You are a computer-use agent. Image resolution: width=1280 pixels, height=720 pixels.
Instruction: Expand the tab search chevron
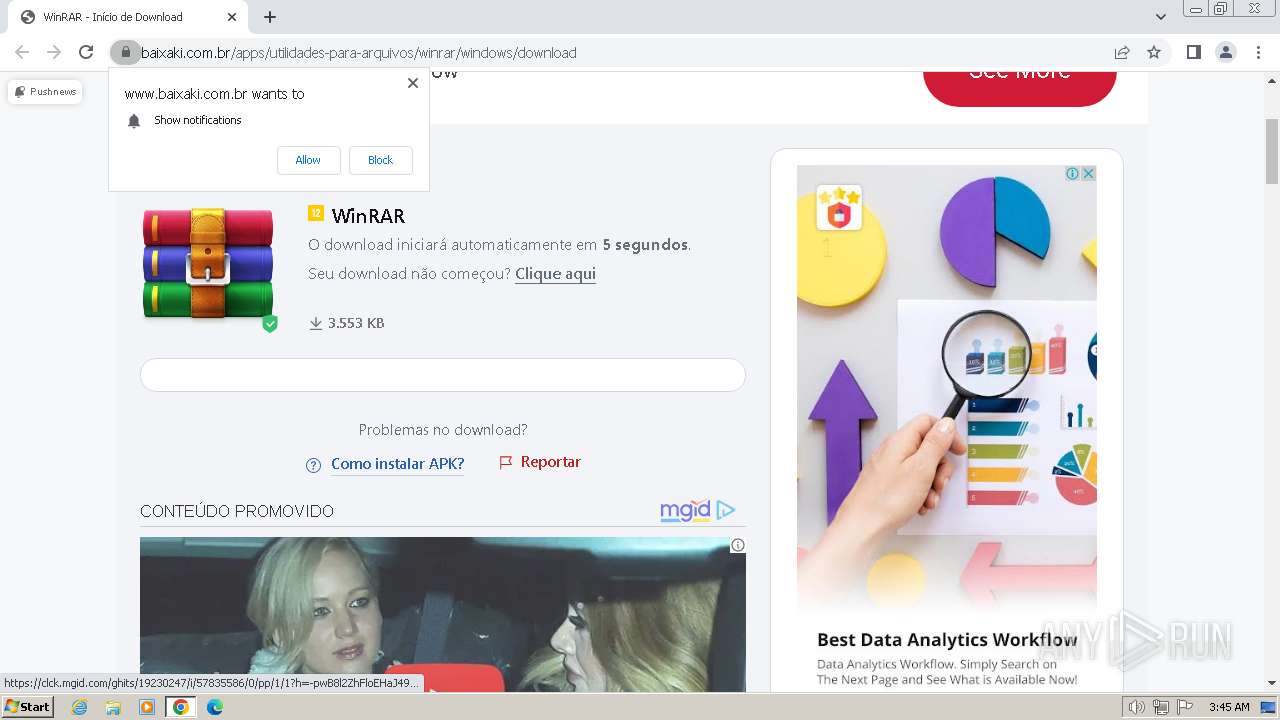coord(1161,17)
